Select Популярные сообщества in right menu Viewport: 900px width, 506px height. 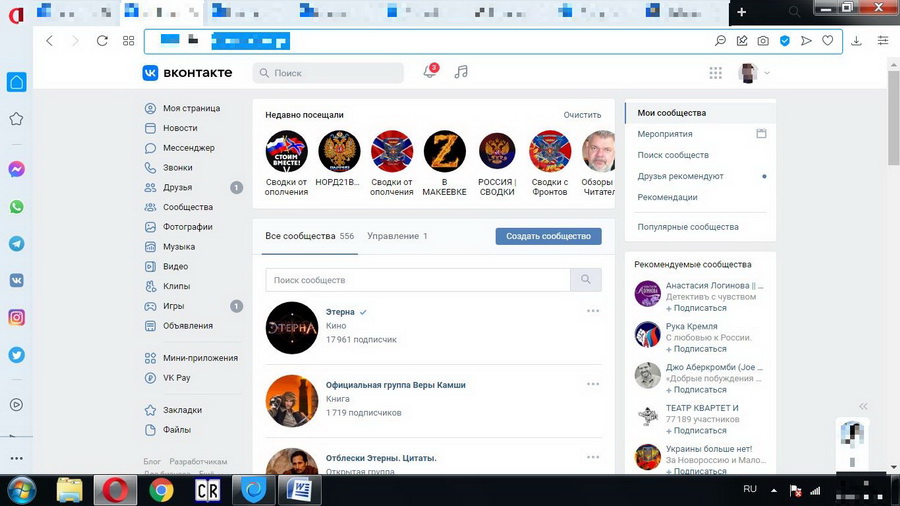click(688, 227)
